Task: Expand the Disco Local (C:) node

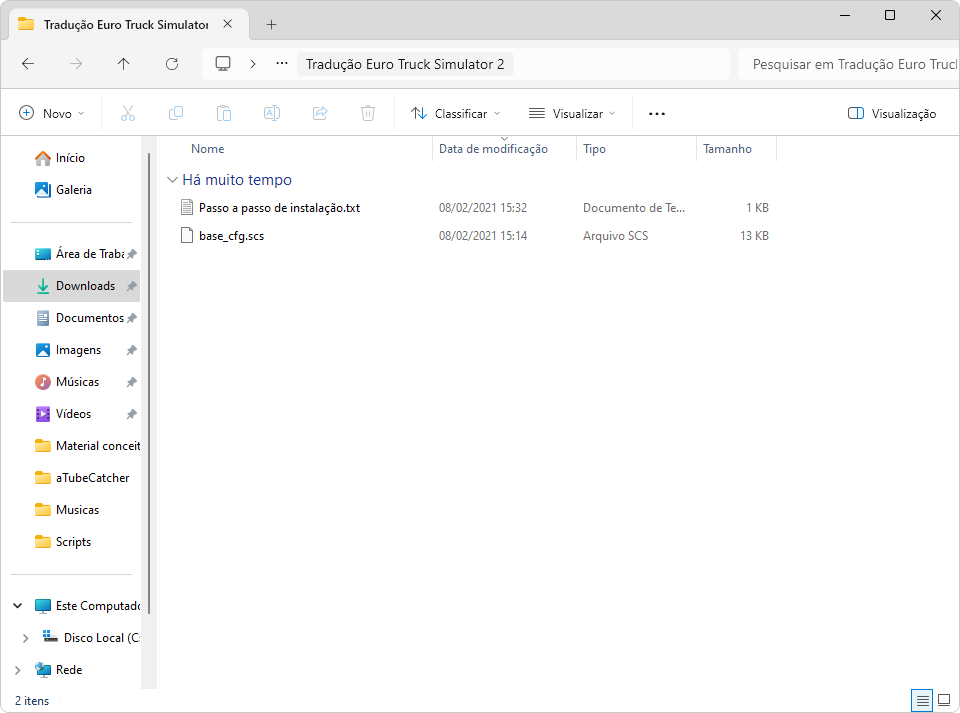Action: 25,638
